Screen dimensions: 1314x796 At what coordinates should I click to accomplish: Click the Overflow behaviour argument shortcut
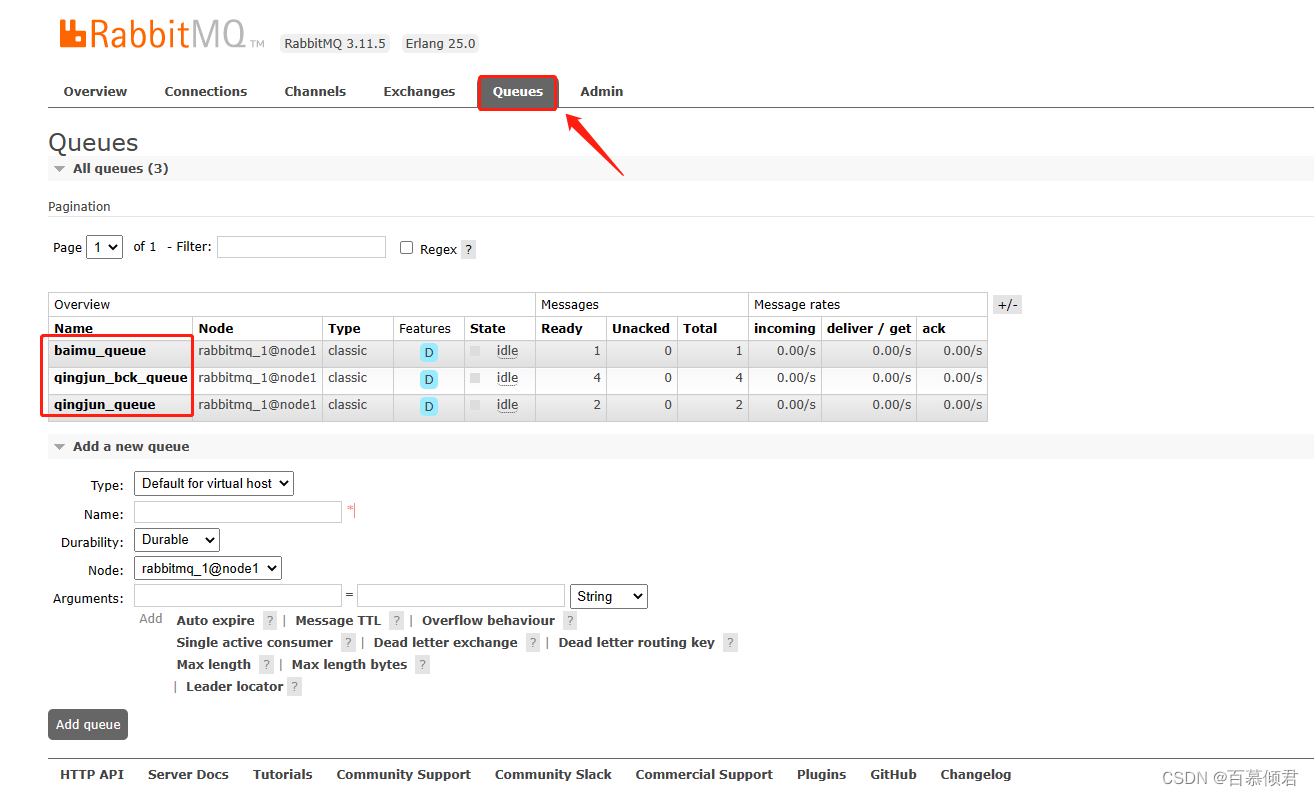point(489,621)
